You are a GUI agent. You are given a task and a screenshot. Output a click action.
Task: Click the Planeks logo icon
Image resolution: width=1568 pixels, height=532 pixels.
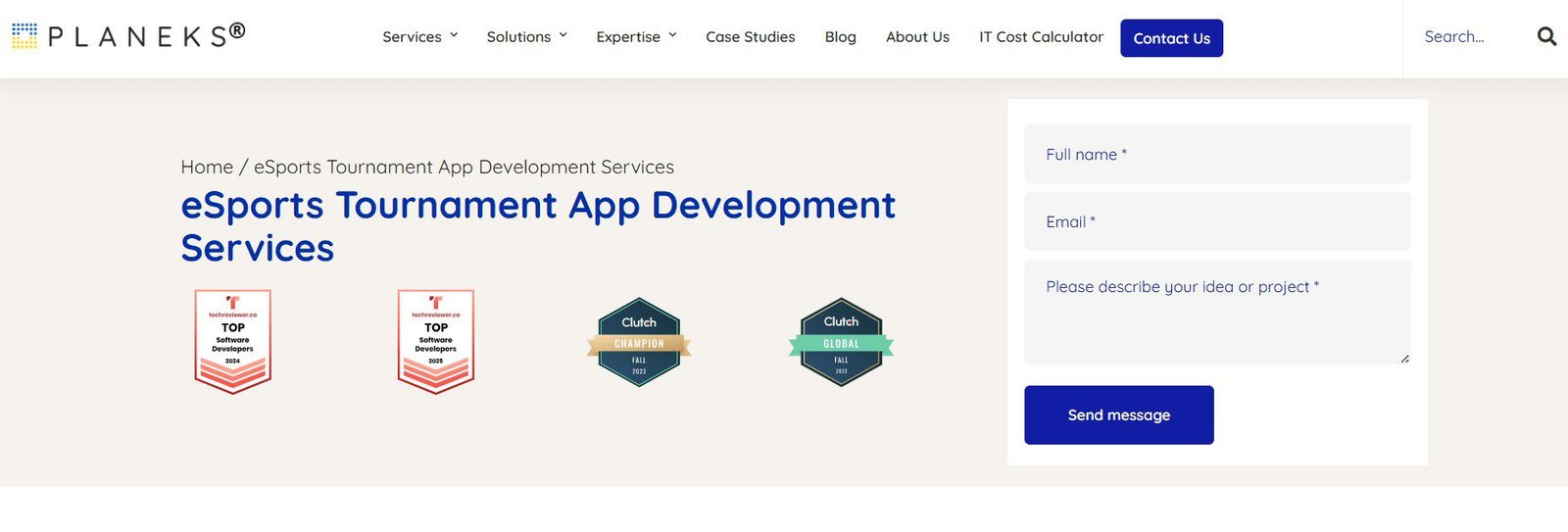tap(24, 36)
